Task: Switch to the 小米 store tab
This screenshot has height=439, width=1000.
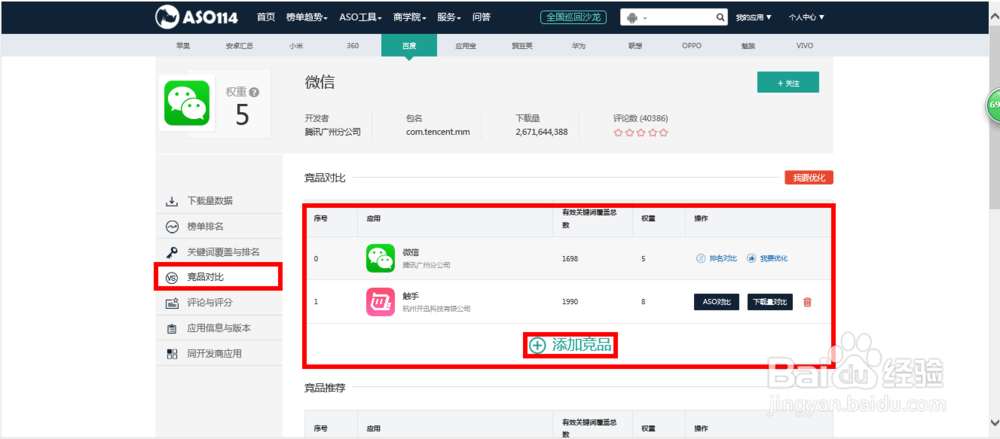Action: [x=296, y=46]
